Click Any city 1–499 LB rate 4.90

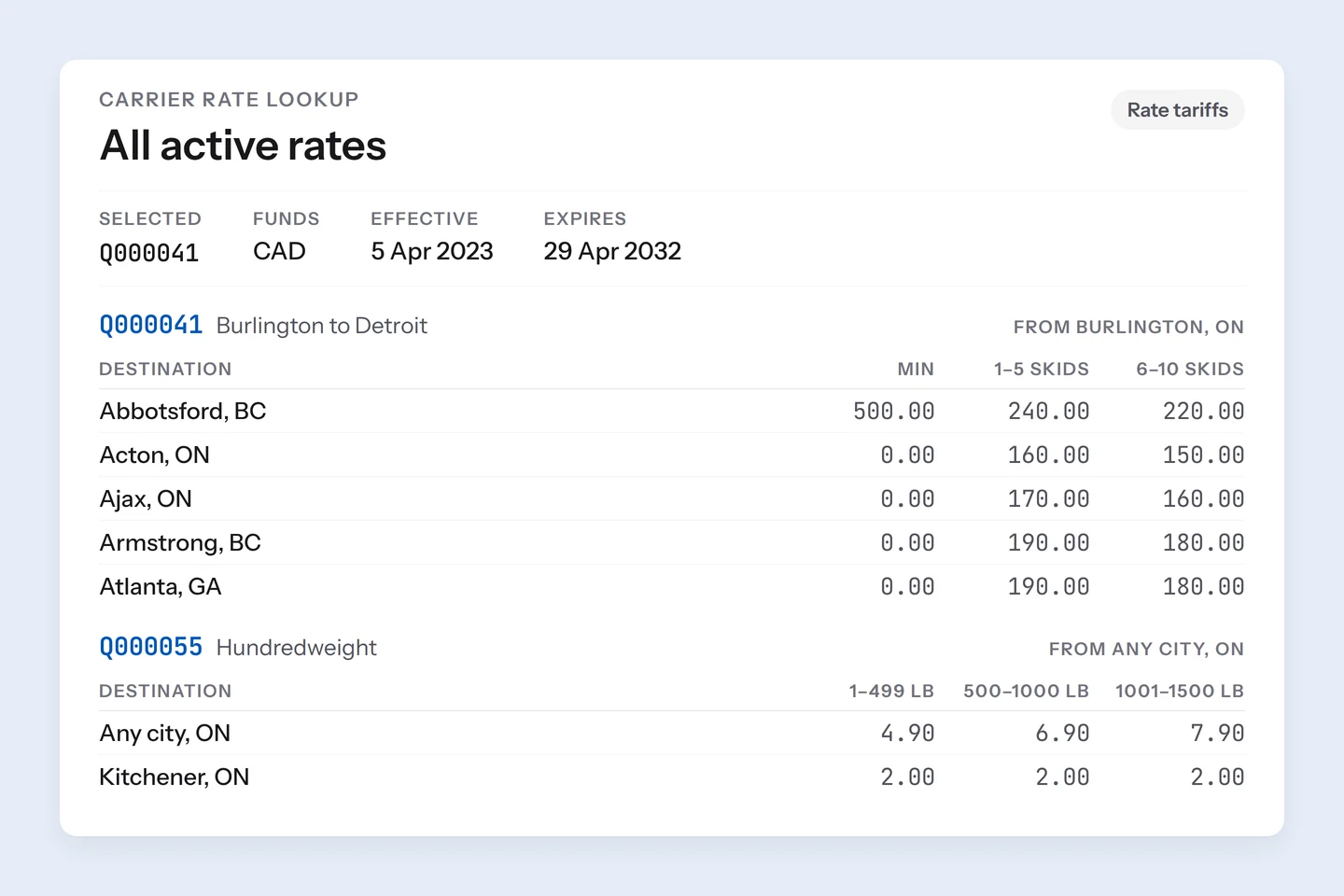pyautogui.click(x=907, y=733)
